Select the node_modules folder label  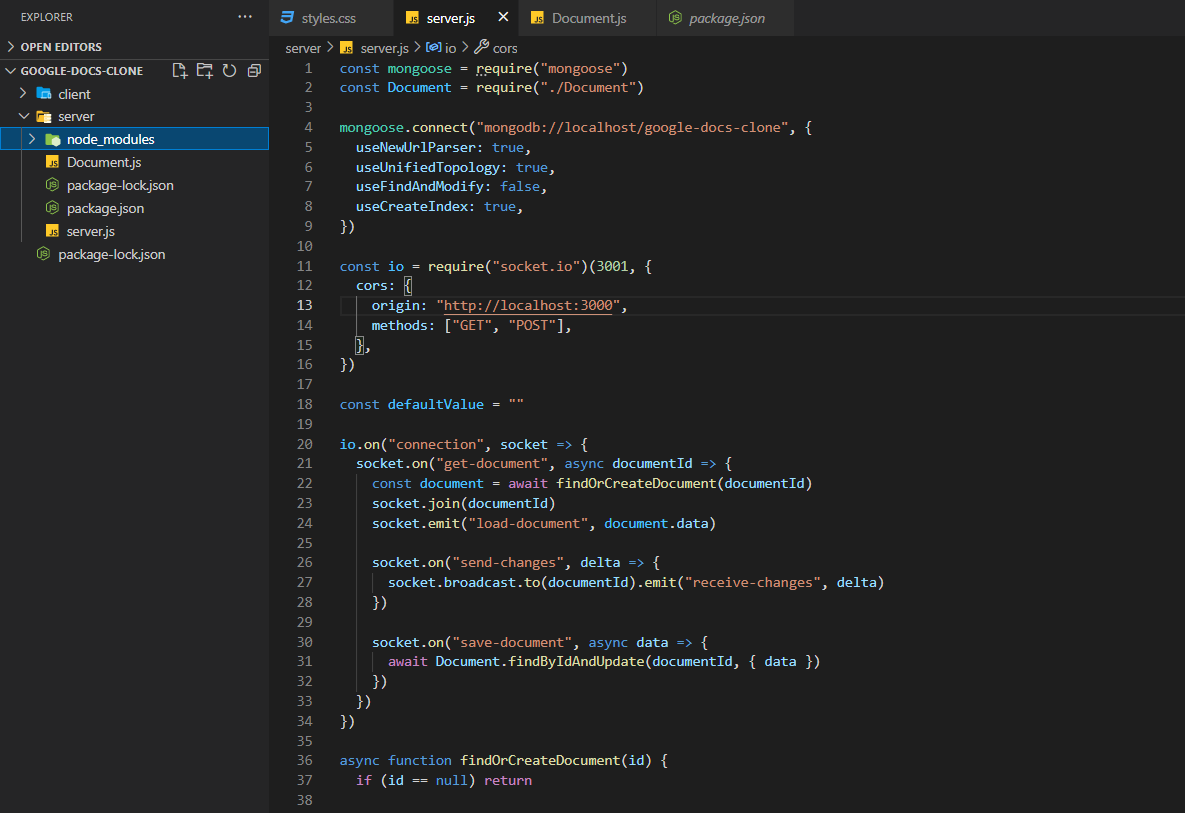[110, 139]
